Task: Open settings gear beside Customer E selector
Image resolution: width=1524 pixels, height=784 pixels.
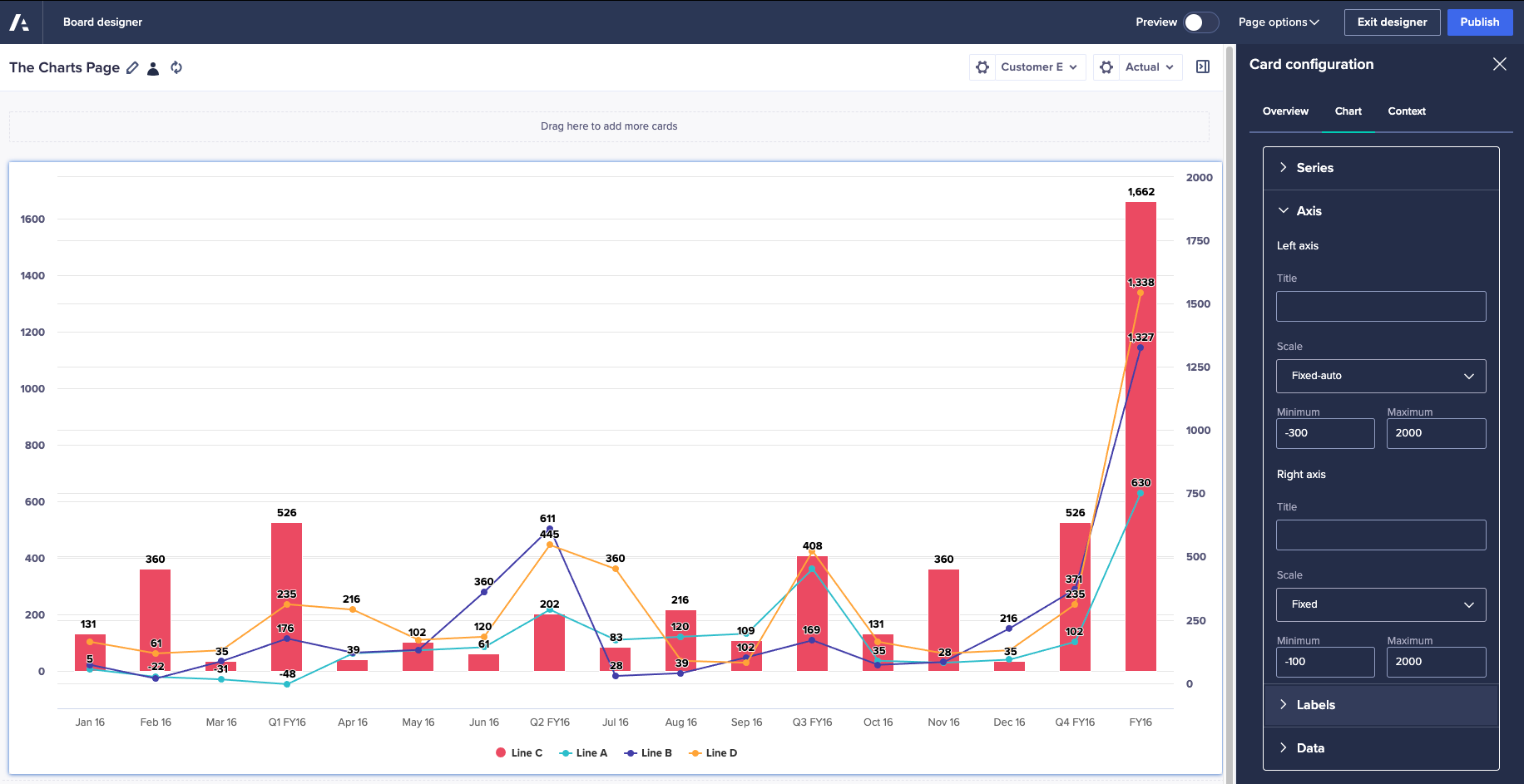Action: click(x=982, y=67)
